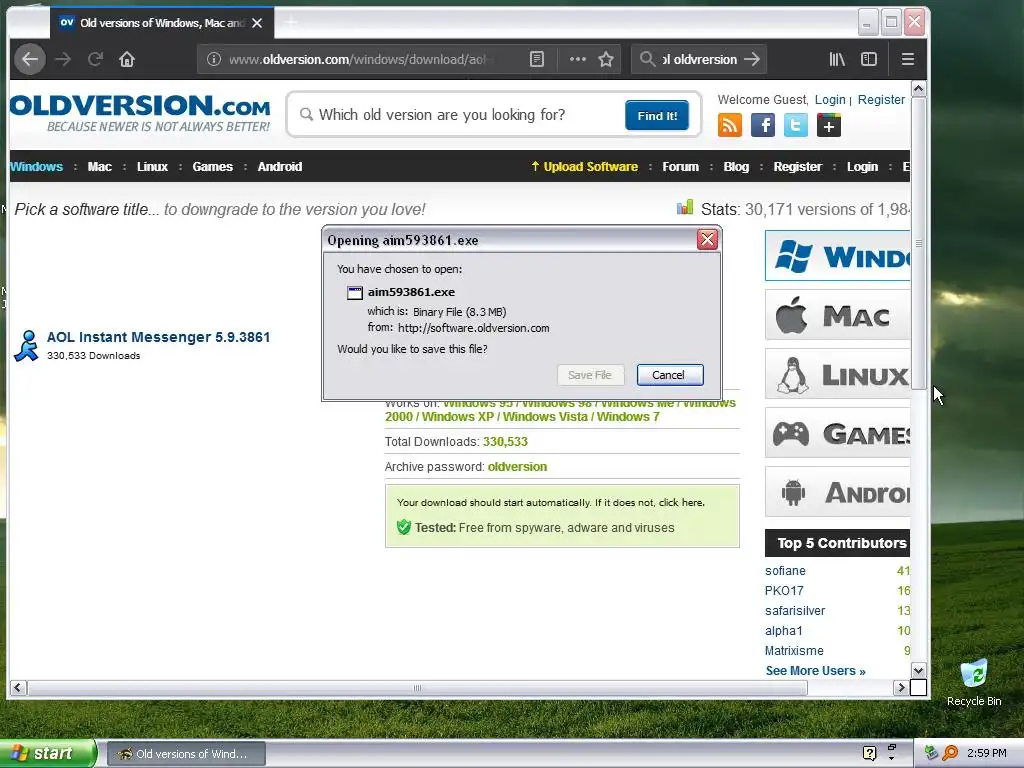Open the Forum nav item

[680, 167]
